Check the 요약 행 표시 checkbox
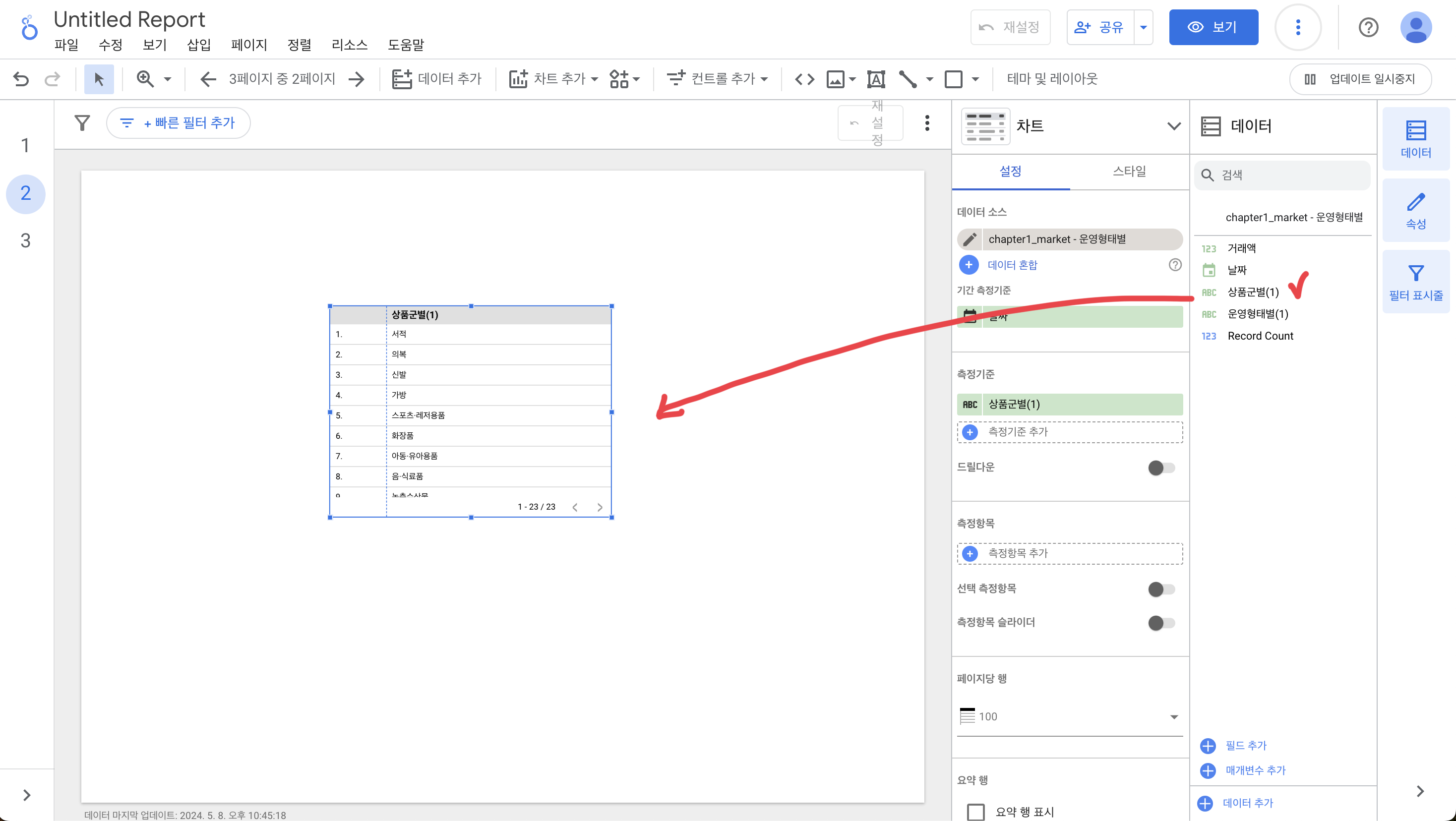Screen dimensions: 1456x821 [x=976, y=812]
